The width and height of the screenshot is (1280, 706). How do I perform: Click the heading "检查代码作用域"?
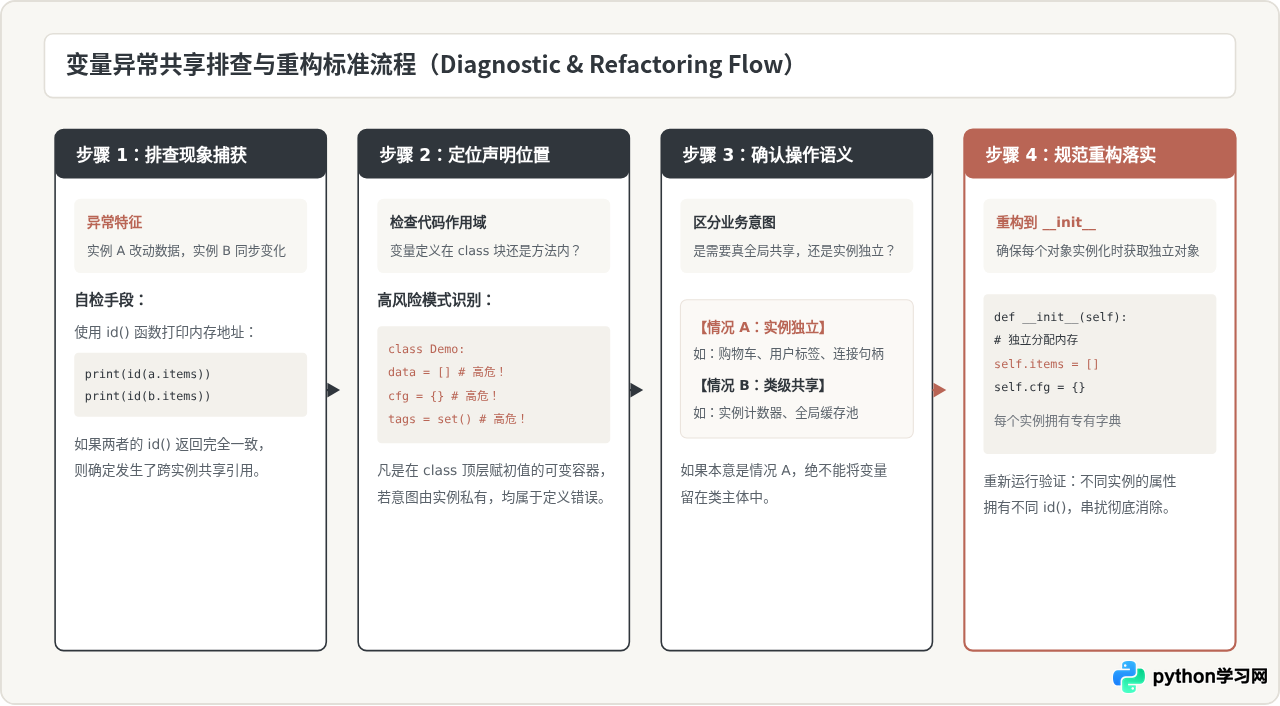coord(438,222)
